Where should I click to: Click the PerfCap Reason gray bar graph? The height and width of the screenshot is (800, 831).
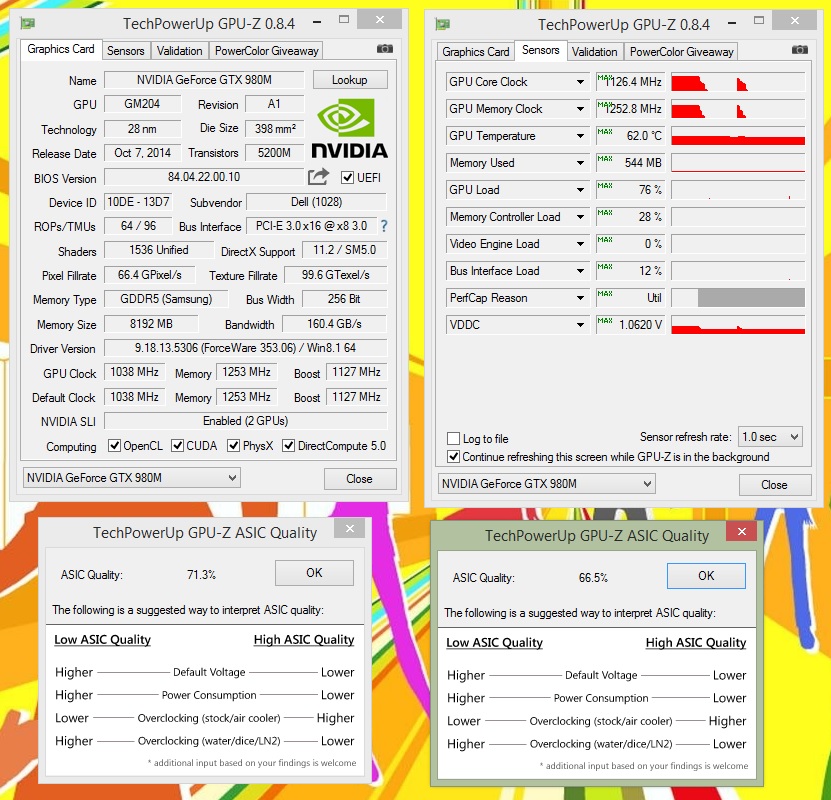[x=738, y=298]
